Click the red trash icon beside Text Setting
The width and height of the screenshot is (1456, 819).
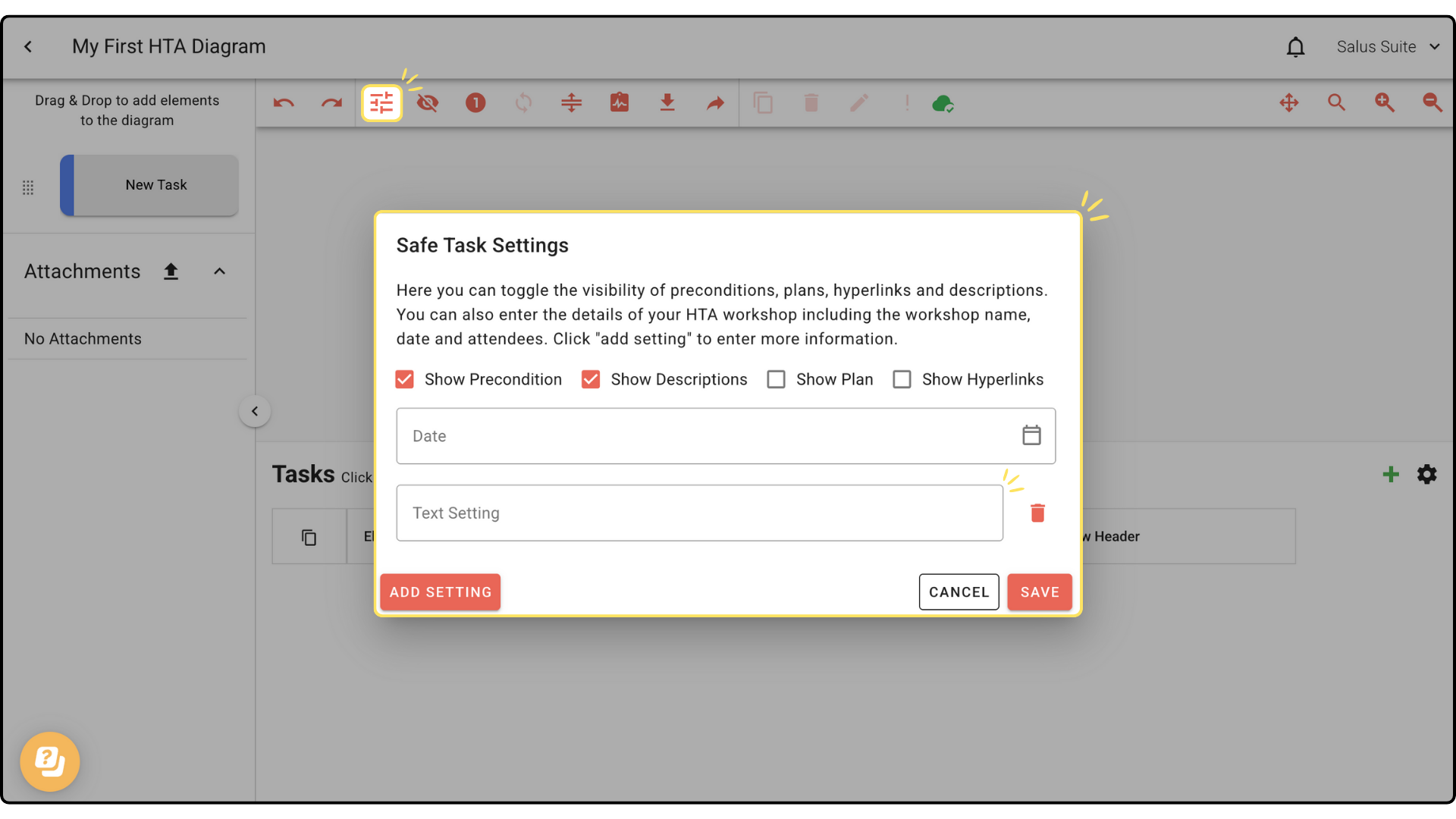click(x=1037, y=513)
